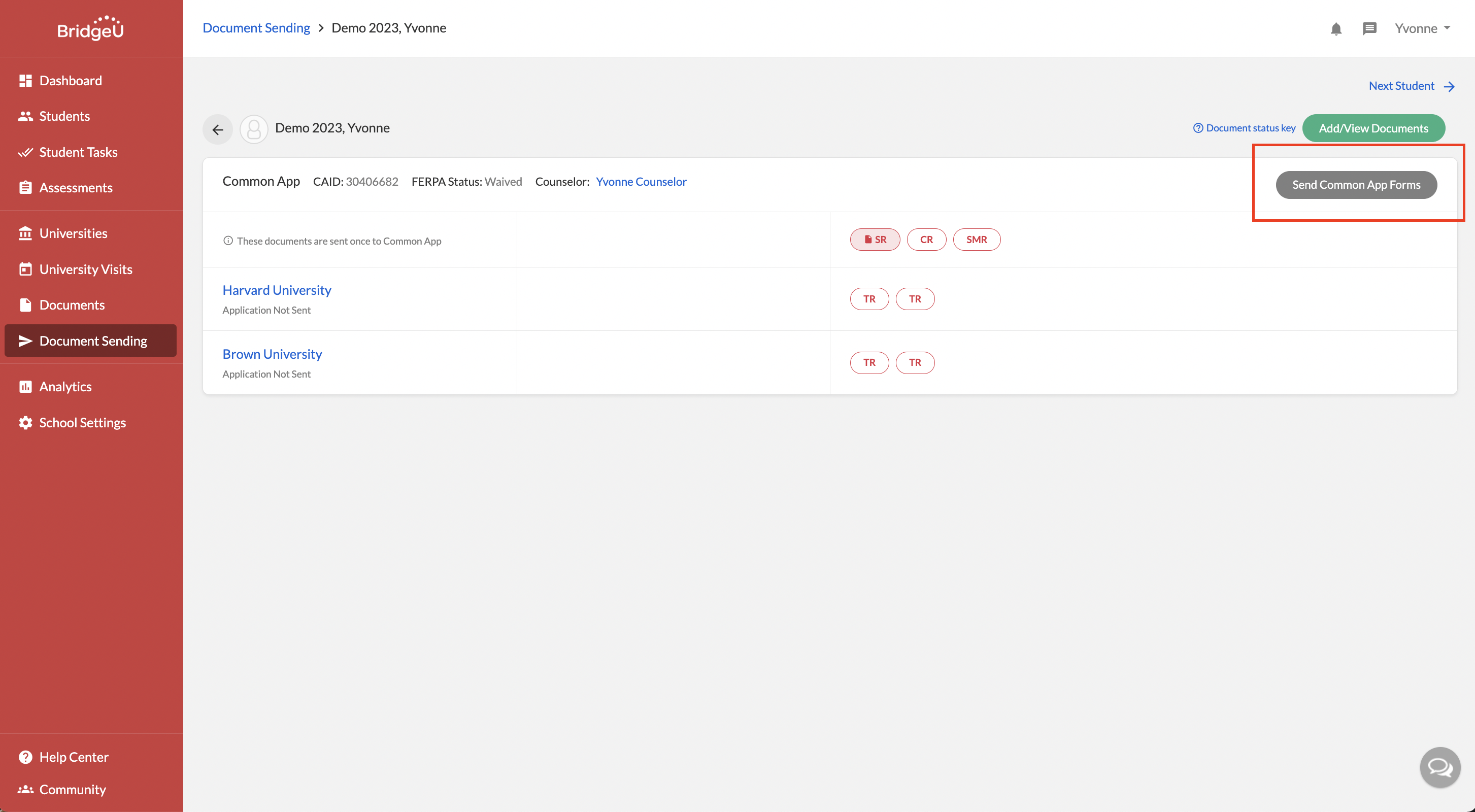Click the back arrow button

click(218, 129)
